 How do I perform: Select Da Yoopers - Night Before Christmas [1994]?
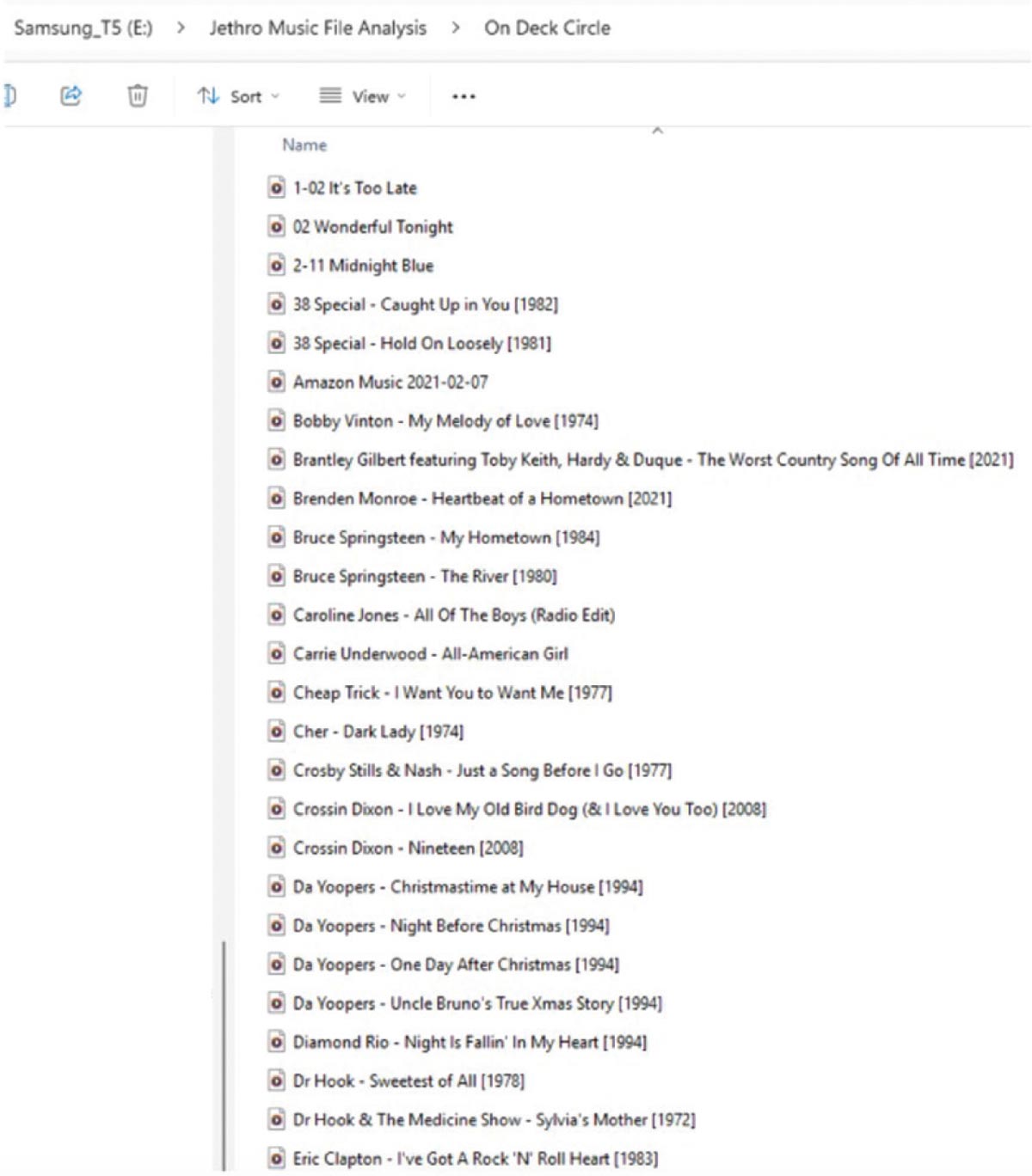[x=451, y=926]
